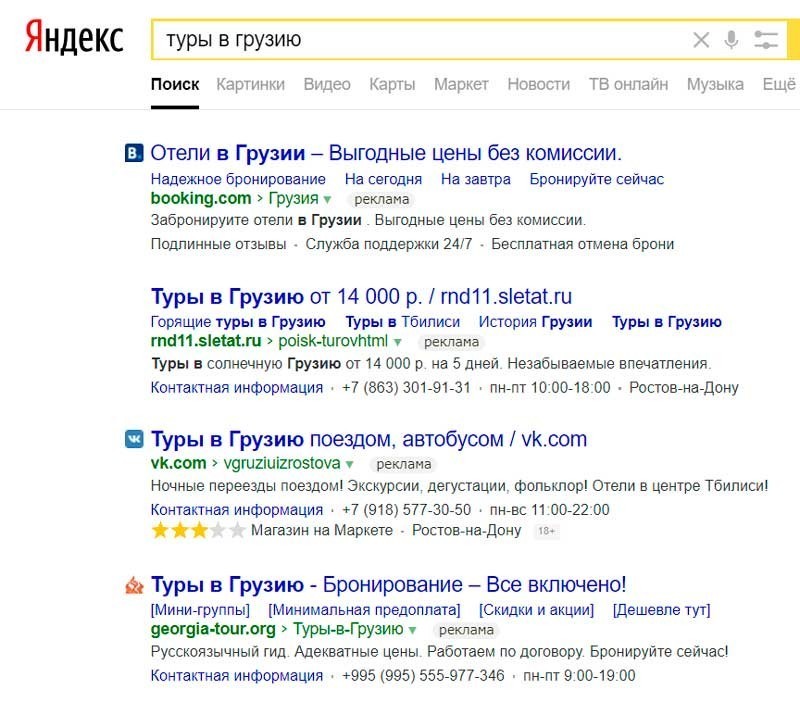This screenshot has width=800, height=702.
Task: Clear the search query with X icon
Action: pyautogui.click(x=701, y=39)
